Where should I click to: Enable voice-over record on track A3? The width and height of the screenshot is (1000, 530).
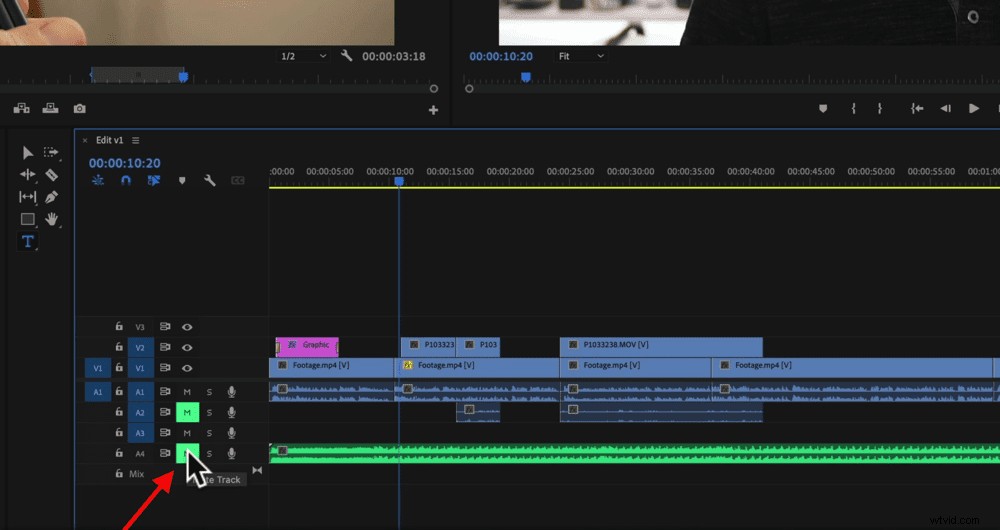pos(232,433)
